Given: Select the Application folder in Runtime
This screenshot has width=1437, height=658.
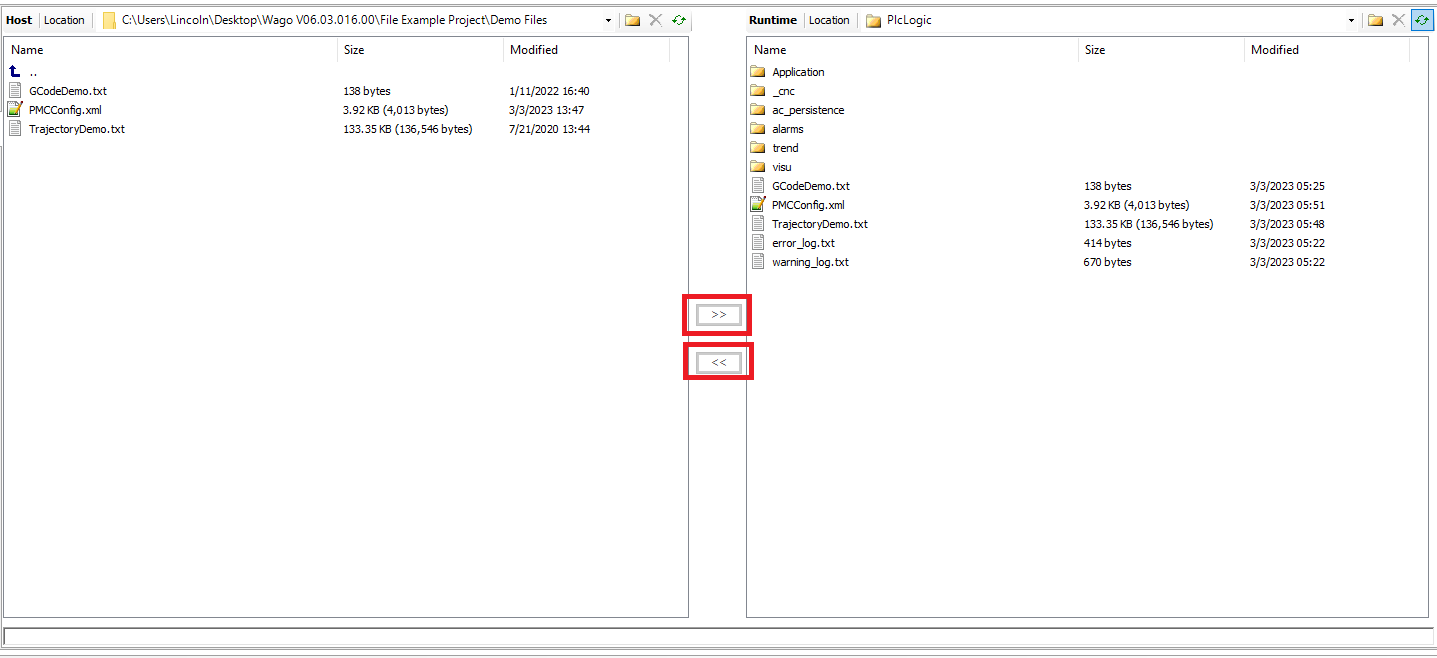Looking at the screenshot, I should coord(798,72).
